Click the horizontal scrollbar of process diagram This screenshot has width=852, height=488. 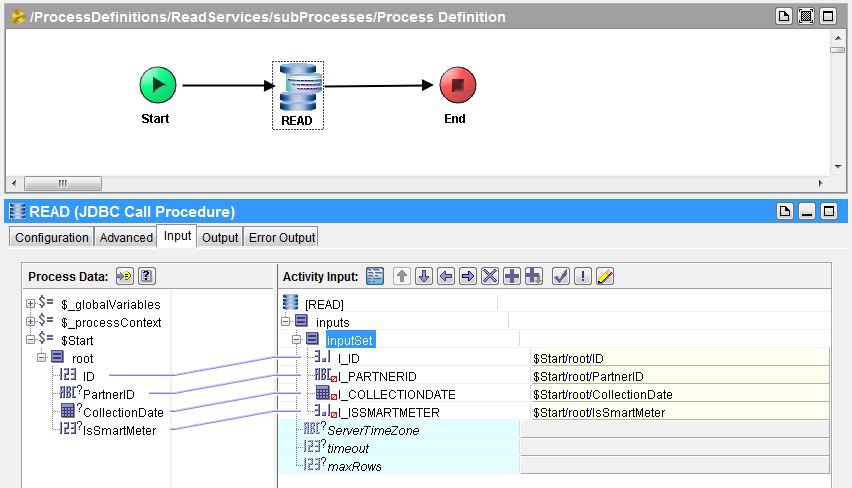pos(62,183)
